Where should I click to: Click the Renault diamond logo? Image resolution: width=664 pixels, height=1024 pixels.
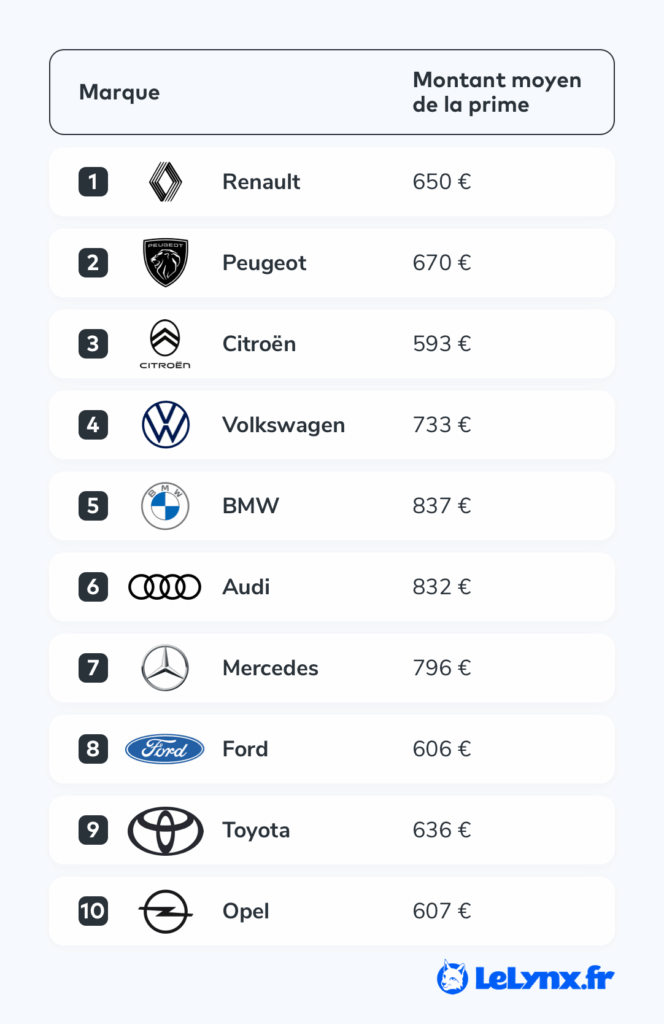click(165, 182)
